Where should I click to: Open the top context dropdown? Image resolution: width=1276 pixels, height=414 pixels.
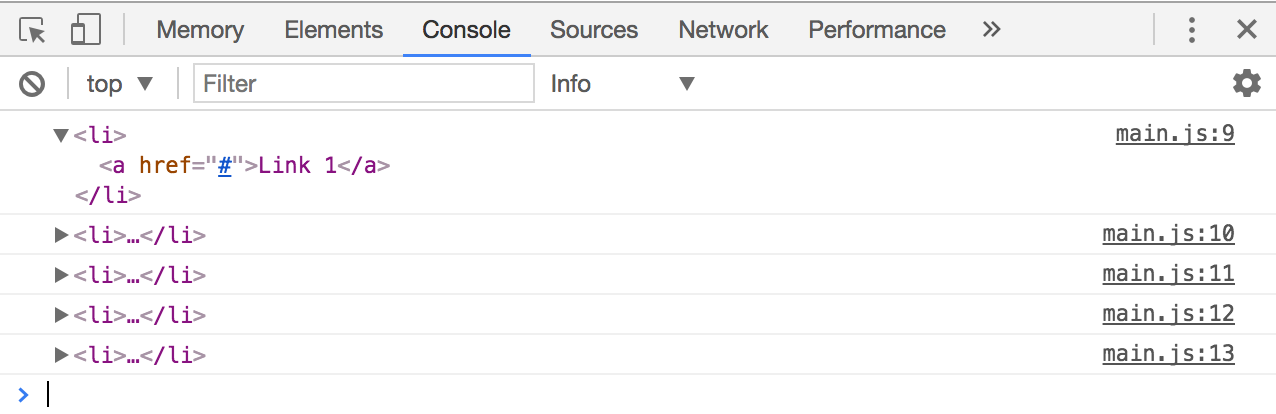click(x=120, y=84)
